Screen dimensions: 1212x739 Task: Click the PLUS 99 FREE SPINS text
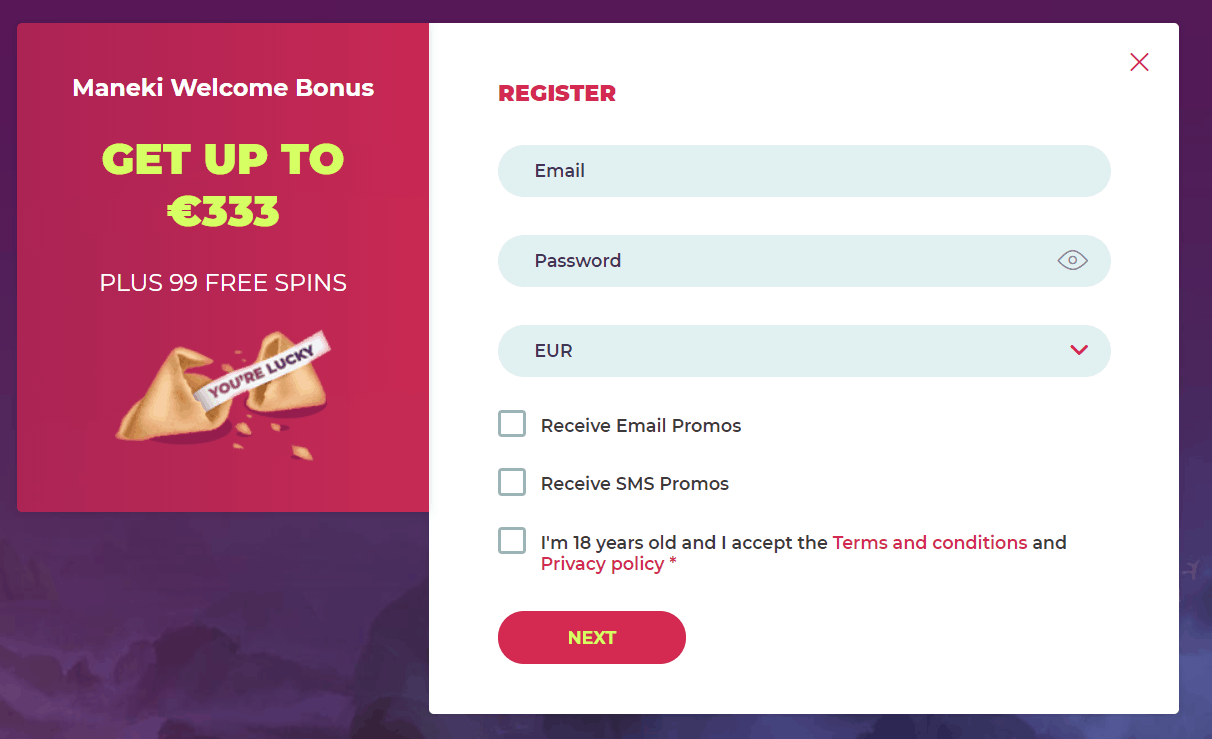(x=223, y=283)
